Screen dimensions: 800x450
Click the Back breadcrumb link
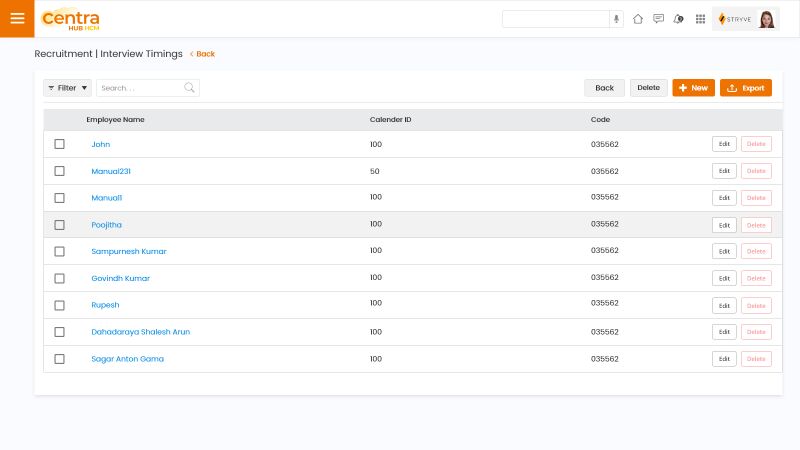coord(202,54)
